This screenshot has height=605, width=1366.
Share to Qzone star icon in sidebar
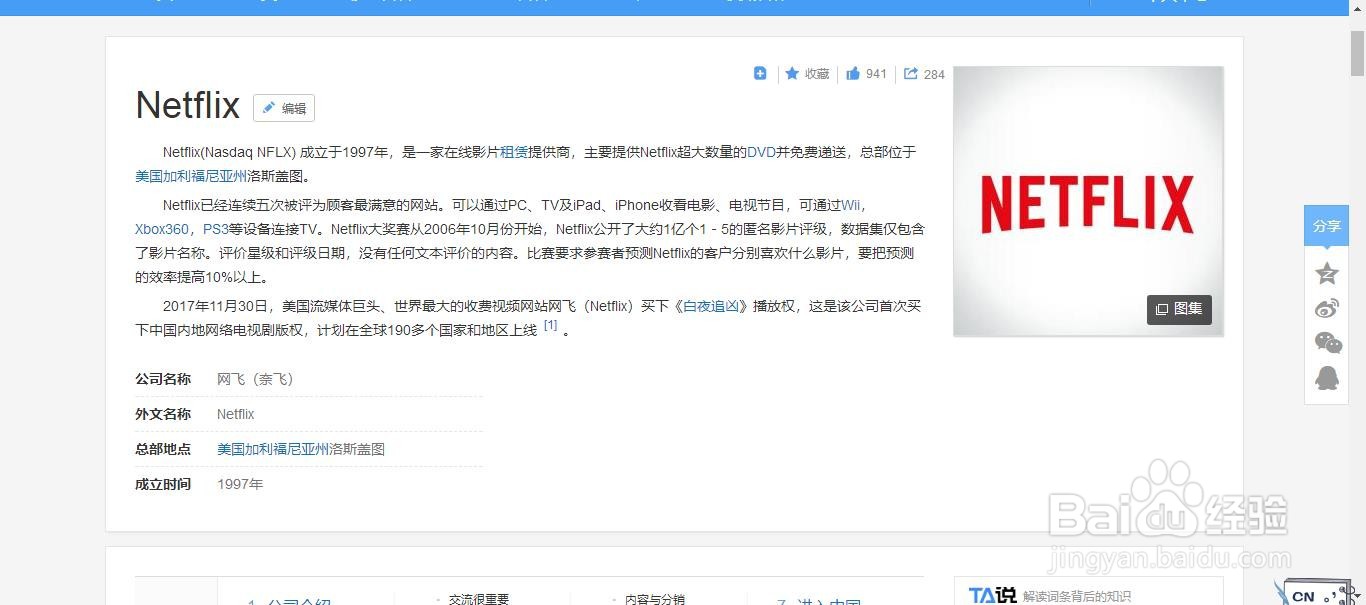coord(1327,273)
